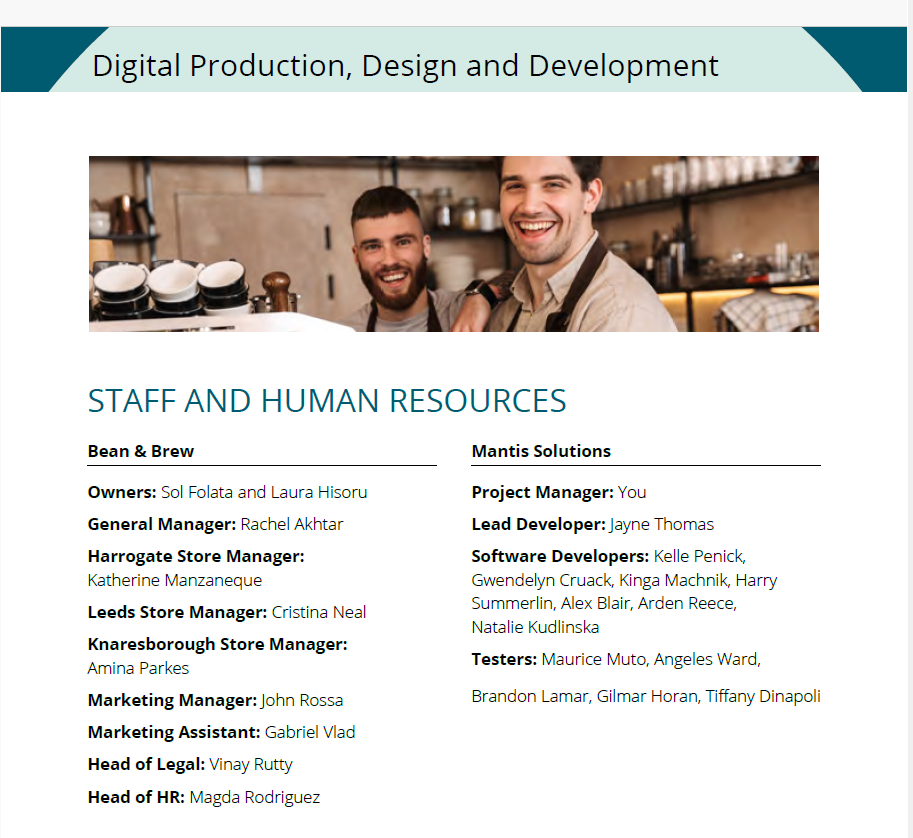Click the Harrogate Store Manager label
The width and height of the screenshot is (913, 838).
click(x=196, y=556)
